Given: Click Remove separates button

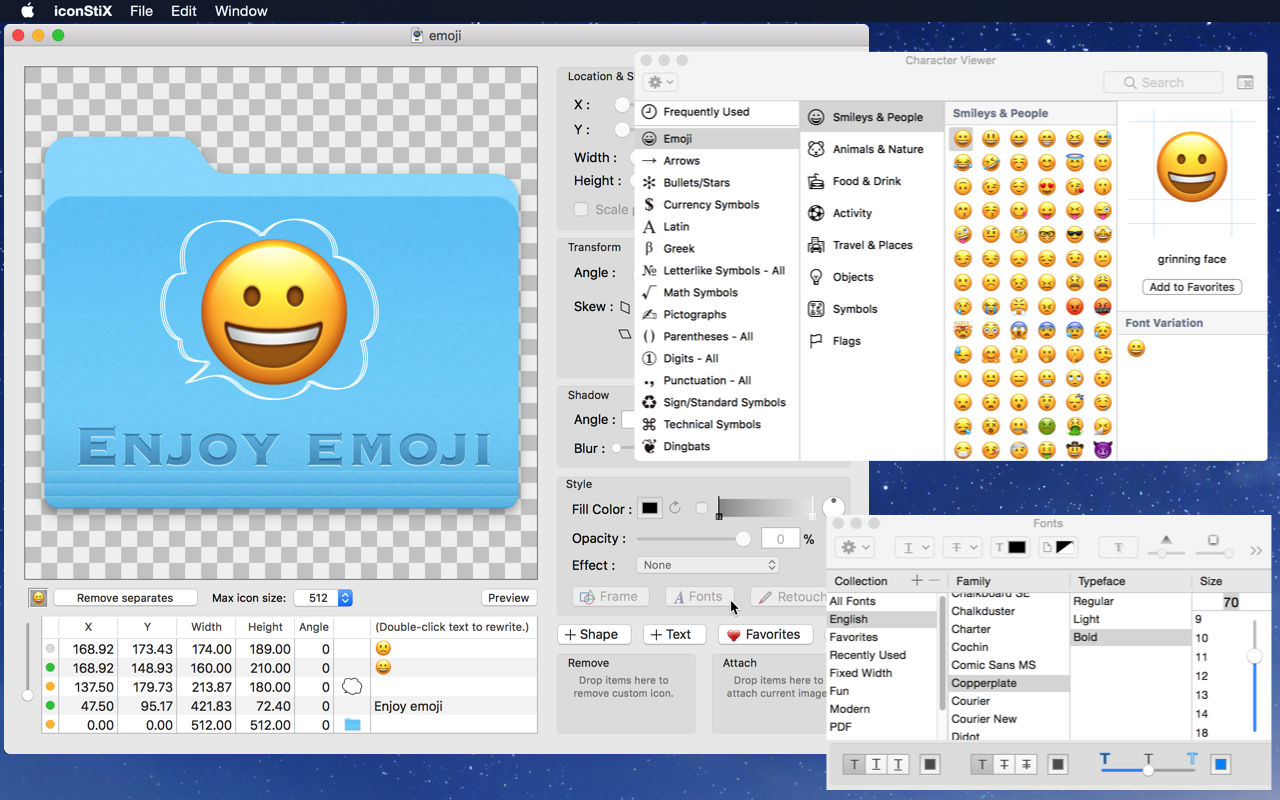Looking at the screenshot, I should [125, 598].
